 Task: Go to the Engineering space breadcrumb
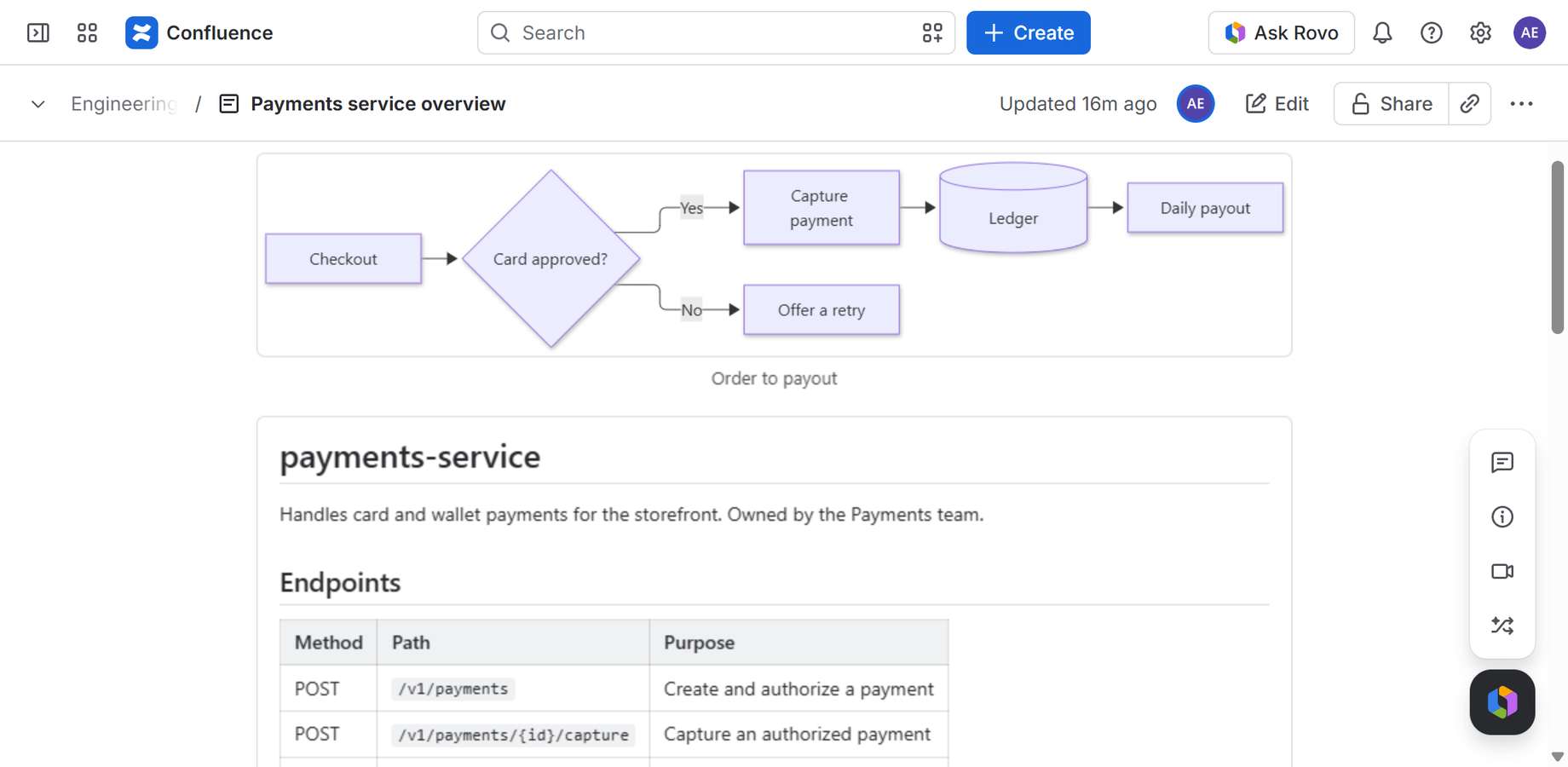coord(124,104)
